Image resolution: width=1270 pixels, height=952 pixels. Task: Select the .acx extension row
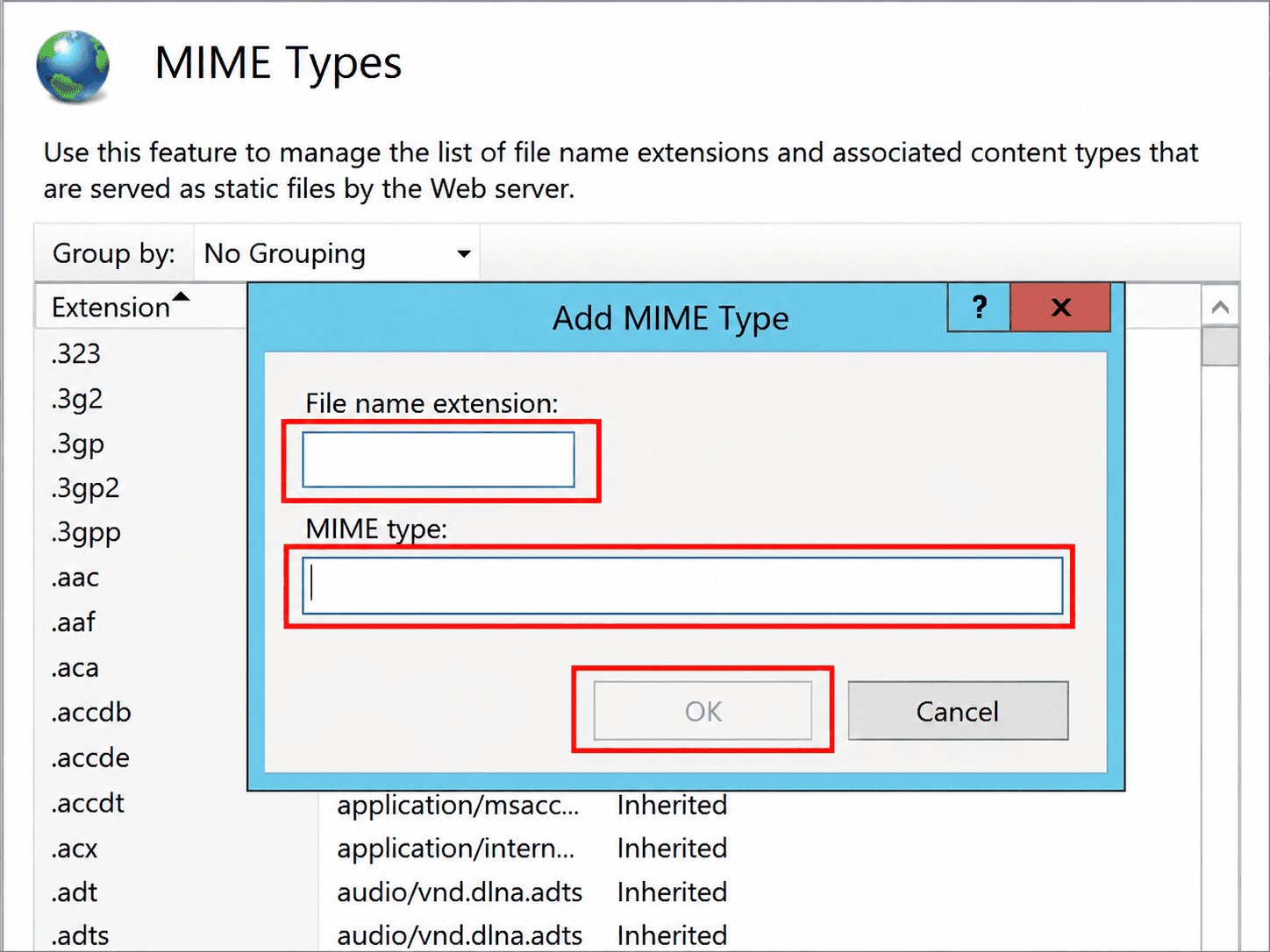click(x=75, y=849)
